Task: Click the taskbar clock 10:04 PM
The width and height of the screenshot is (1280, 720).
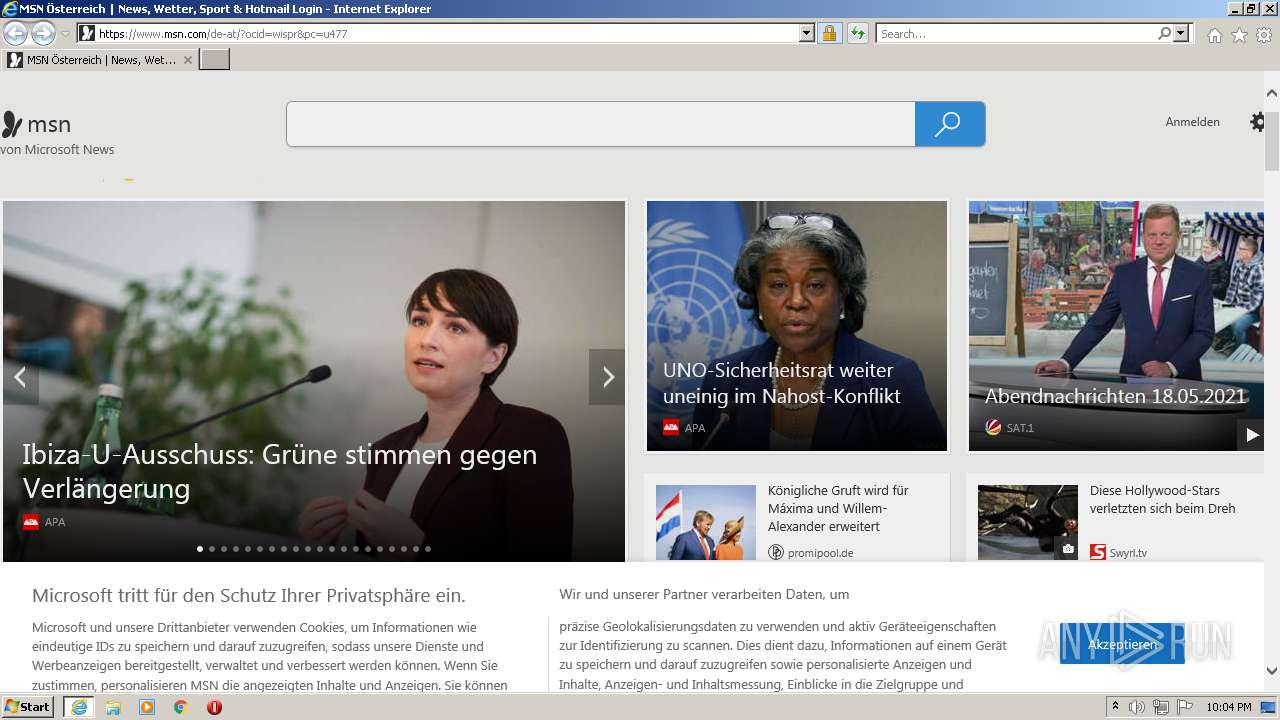Action: click(1229, 707)
